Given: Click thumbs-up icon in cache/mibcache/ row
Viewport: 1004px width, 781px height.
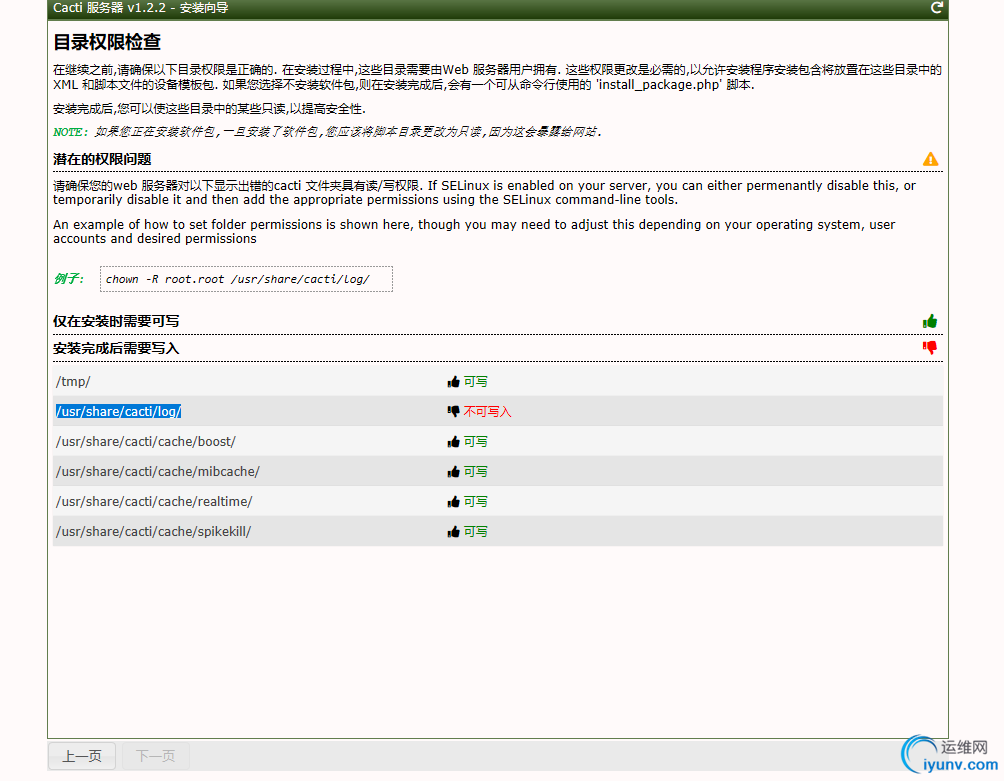Looking at the screenshot, I should tap(453, 472).
